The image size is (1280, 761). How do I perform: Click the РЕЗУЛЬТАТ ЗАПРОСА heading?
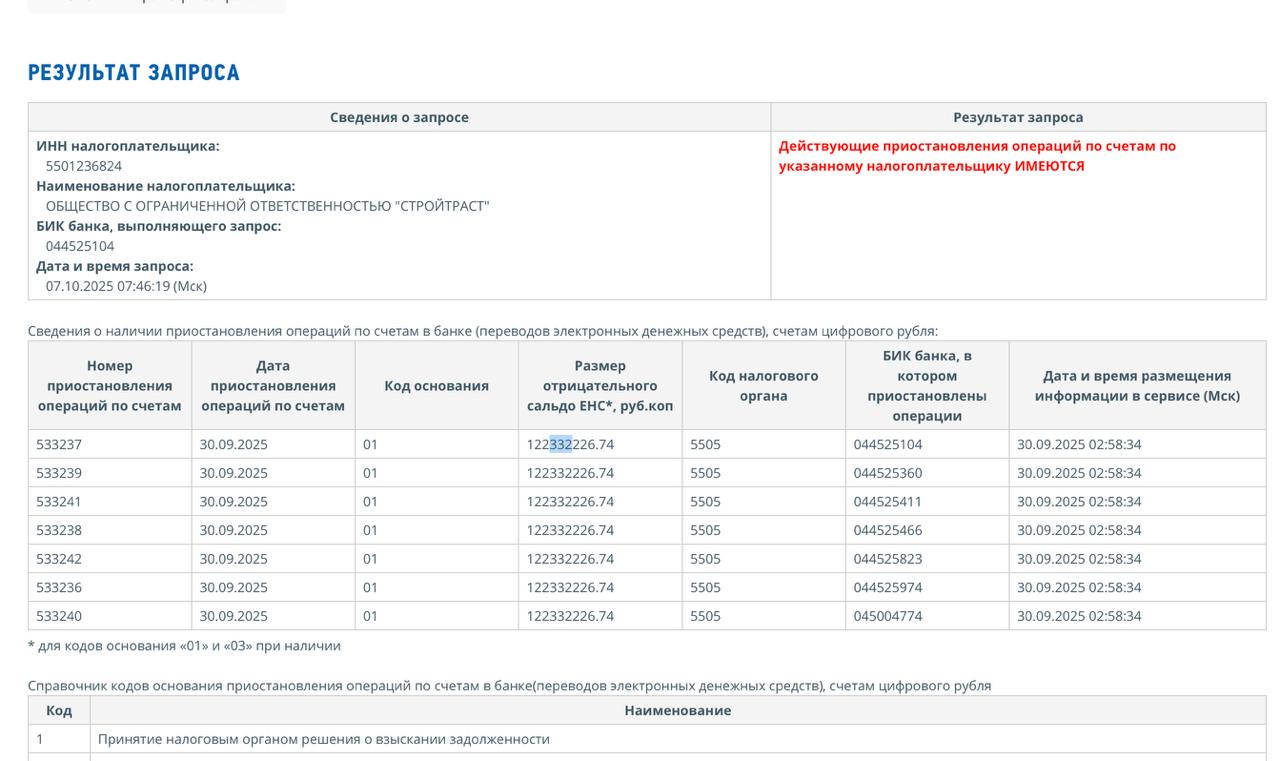[x=134, y=73]
